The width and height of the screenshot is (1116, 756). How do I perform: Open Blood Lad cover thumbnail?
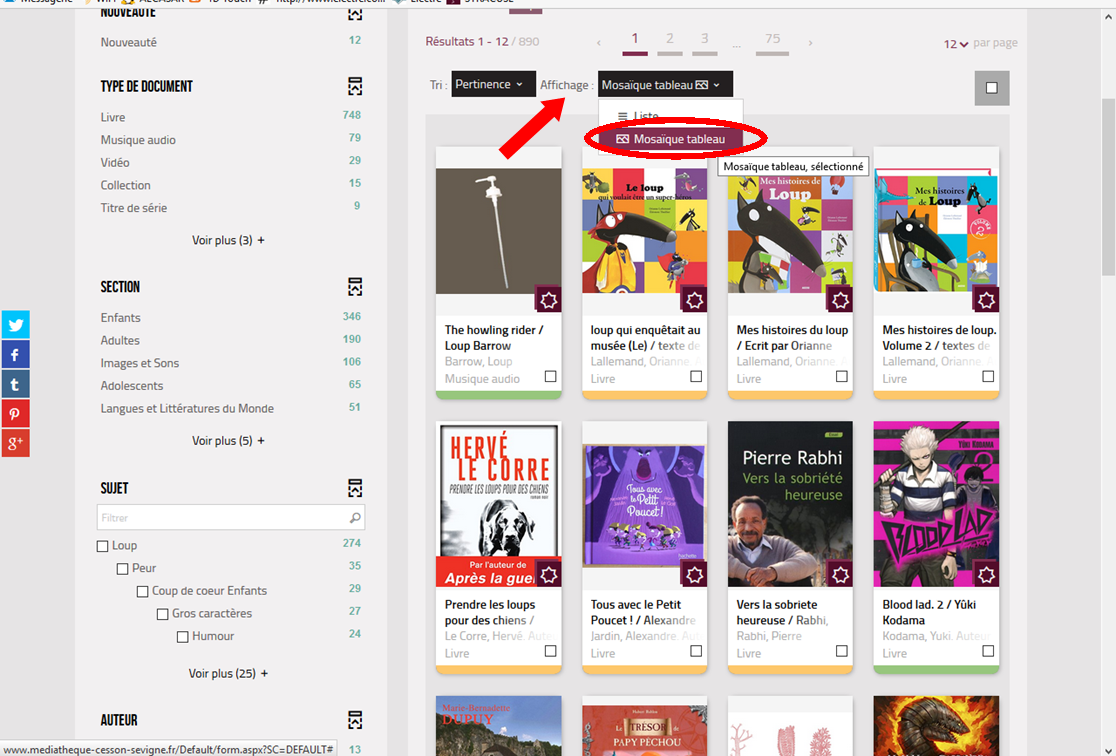(936, 504)
